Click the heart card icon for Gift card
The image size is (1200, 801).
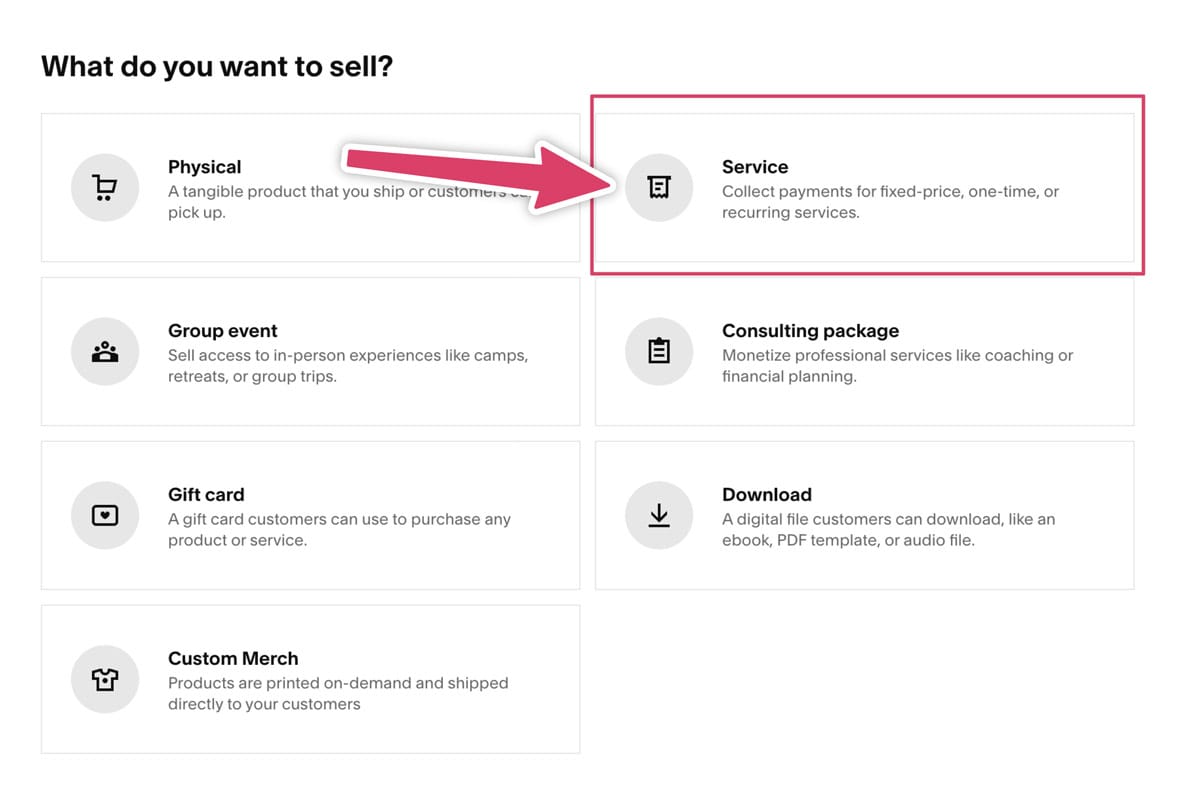click(105, 515)
